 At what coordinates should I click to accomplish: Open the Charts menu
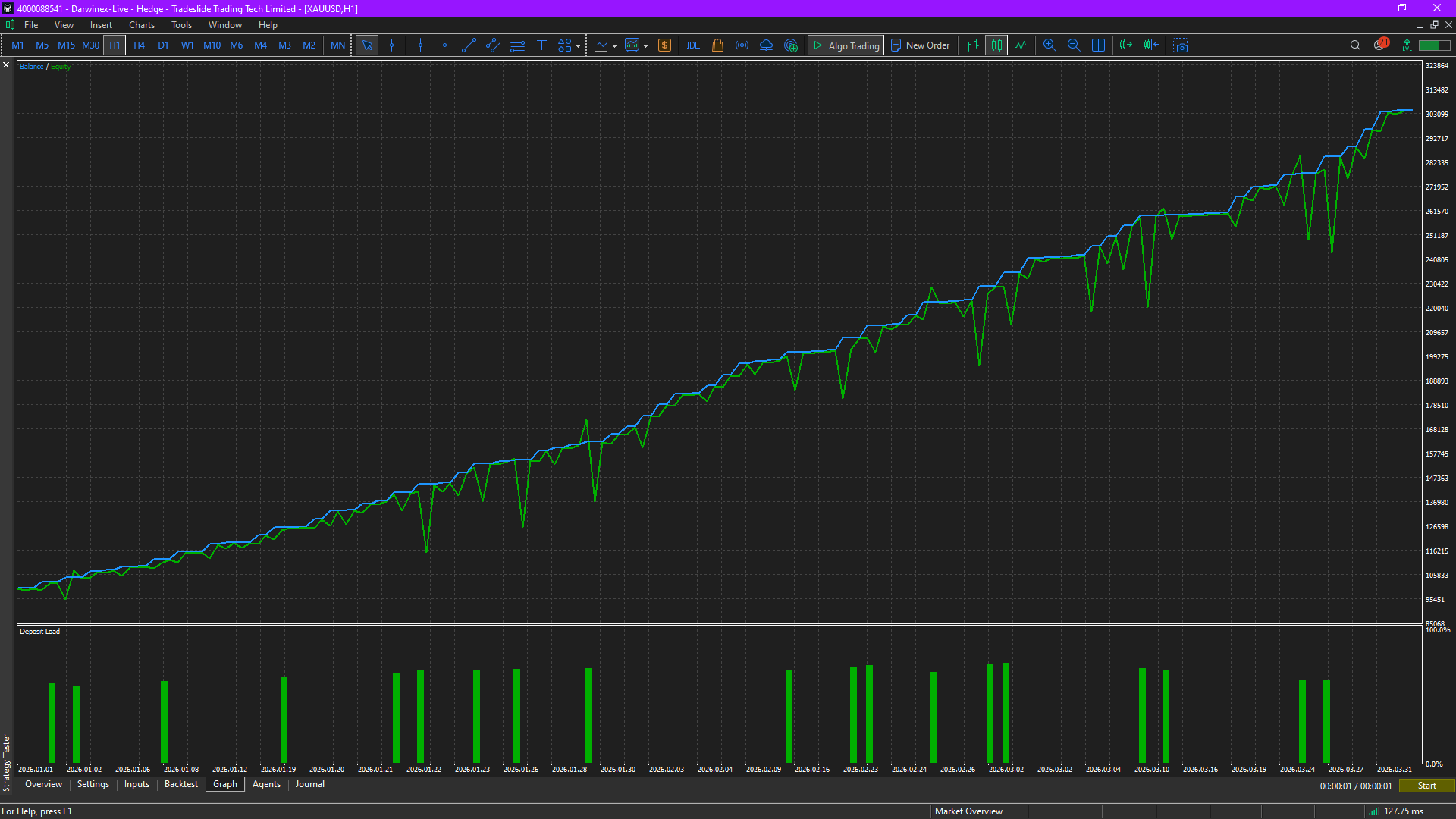coord(141,25)
